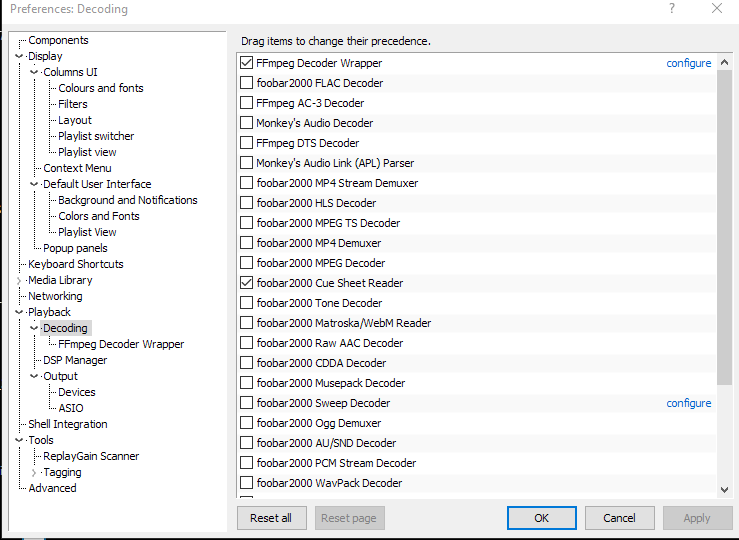
Task: Collapse the Columns UI branch
Action: coord(34,72)
